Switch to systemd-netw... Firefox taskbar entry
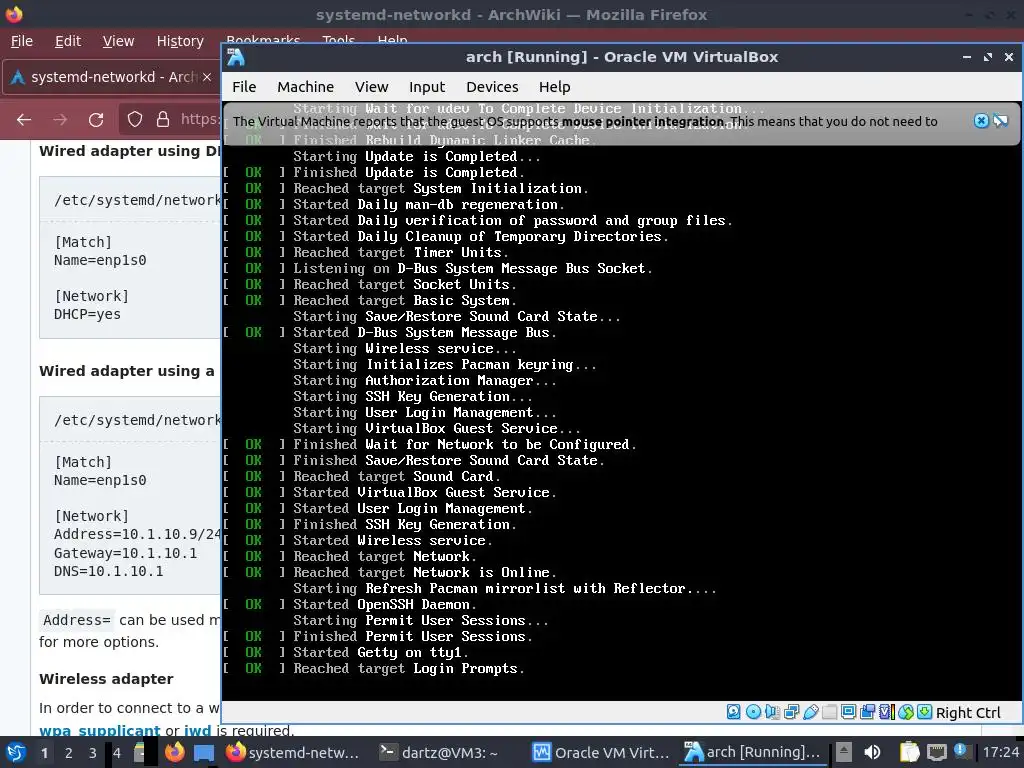The width and height of the screenshot is (1024, 768). point(292,752)
